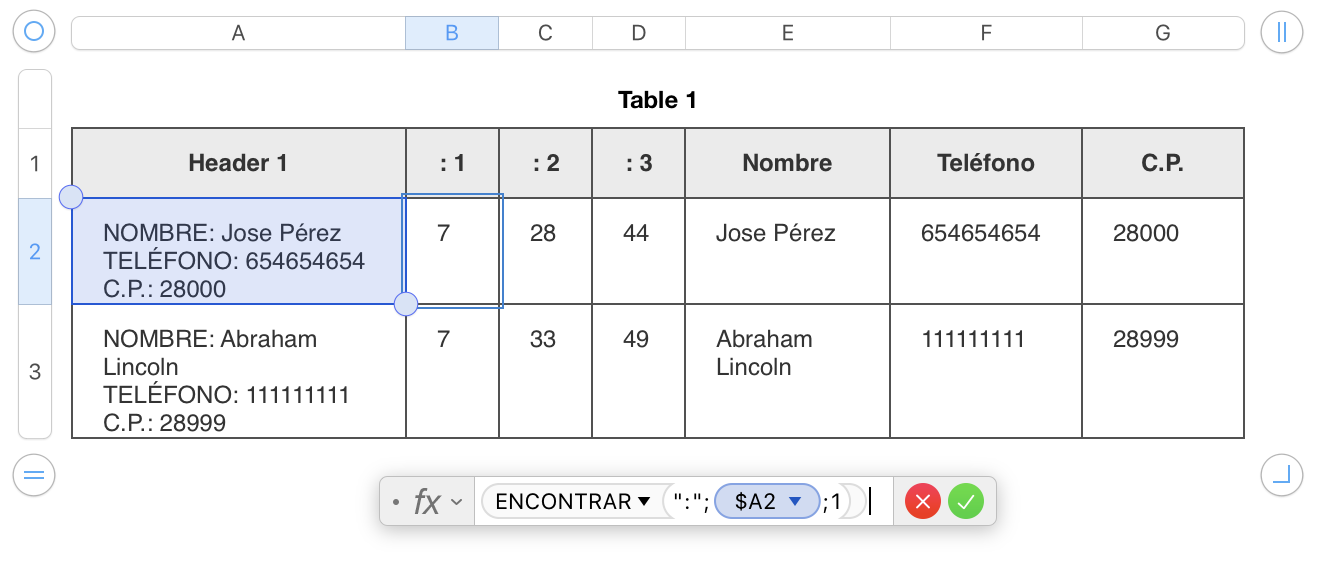Select column B header tab

[x=452, y=33]
